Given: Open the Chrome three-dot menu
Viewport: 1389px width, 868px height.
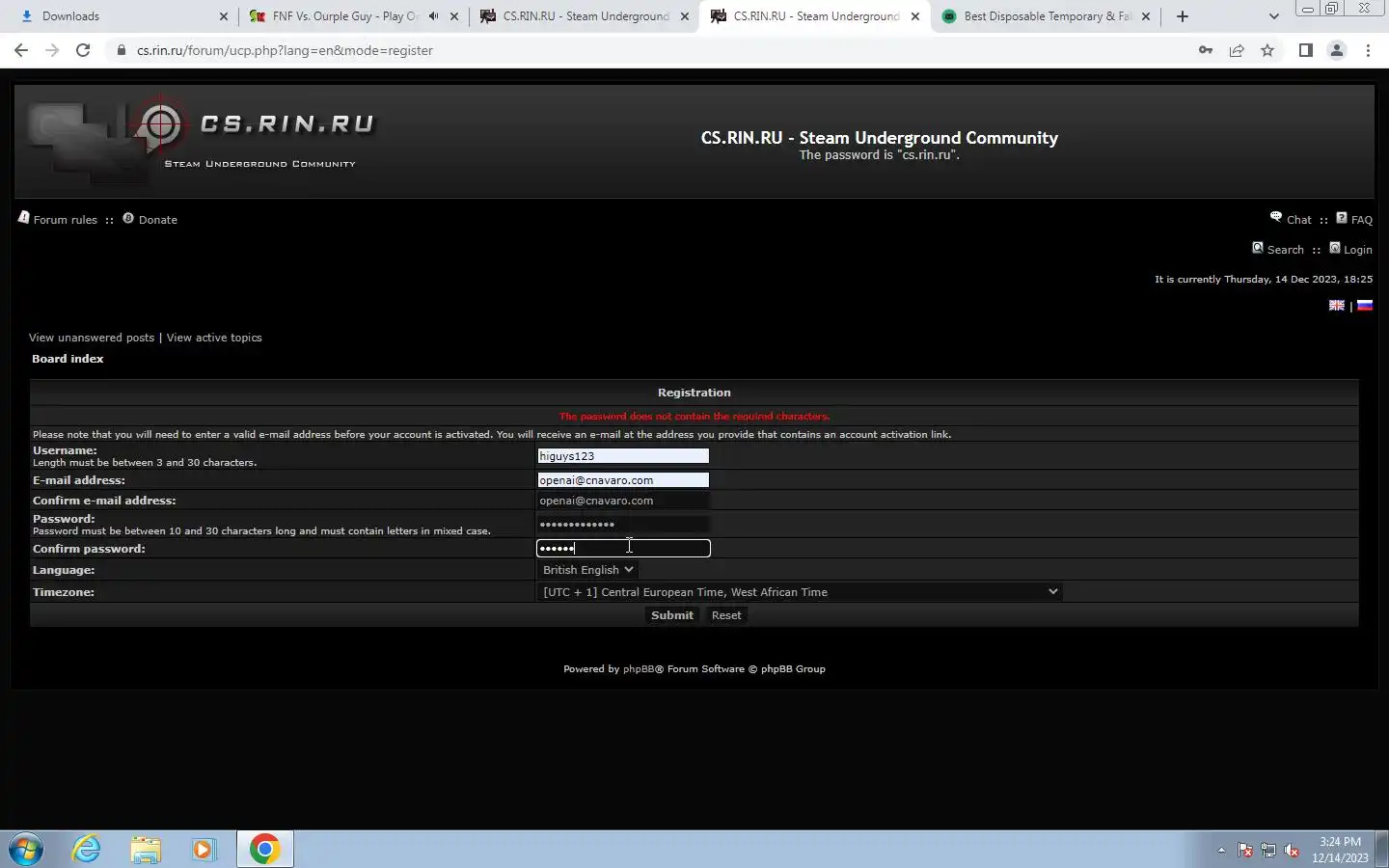Looking at the screenshot, I should tap(1368, 50).
